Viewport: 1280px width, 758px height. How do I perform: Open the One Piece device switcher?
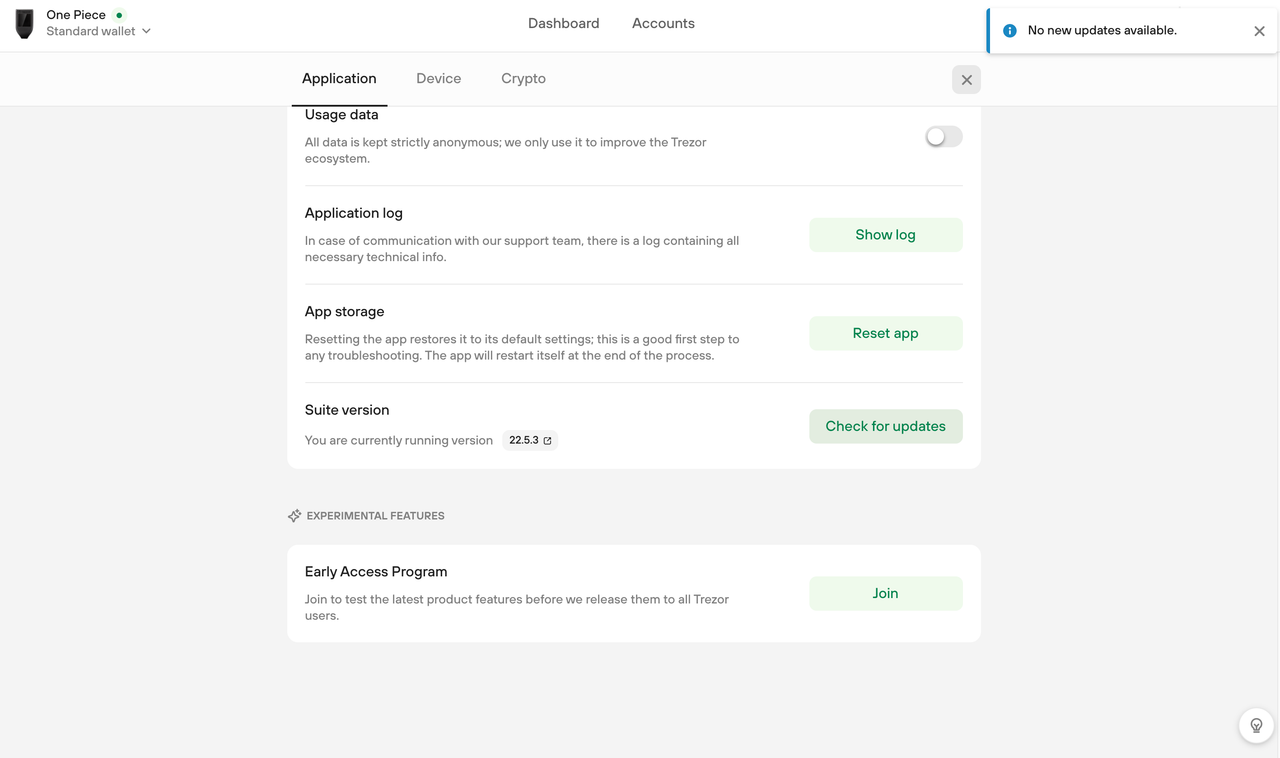pyautogui.click(x=84, y=23)
